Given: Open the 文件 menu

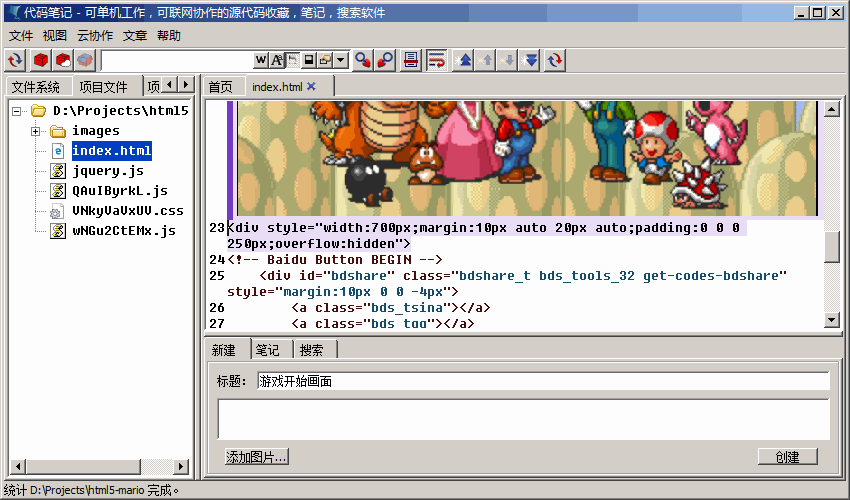Looking at the screenshot, I should point(21,36).
